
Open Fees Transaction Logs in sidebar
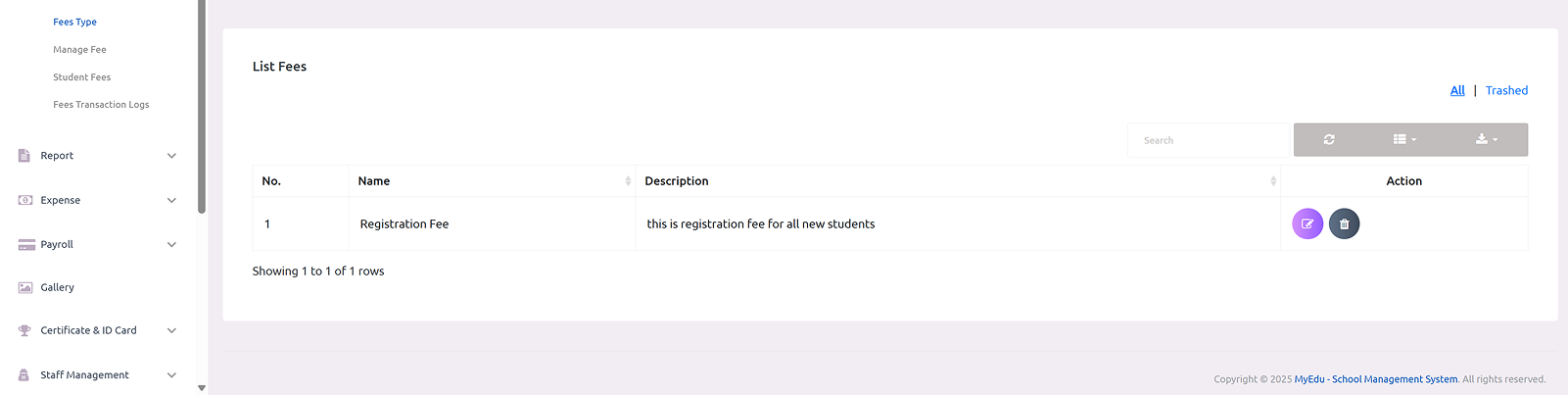coord(101,105)
